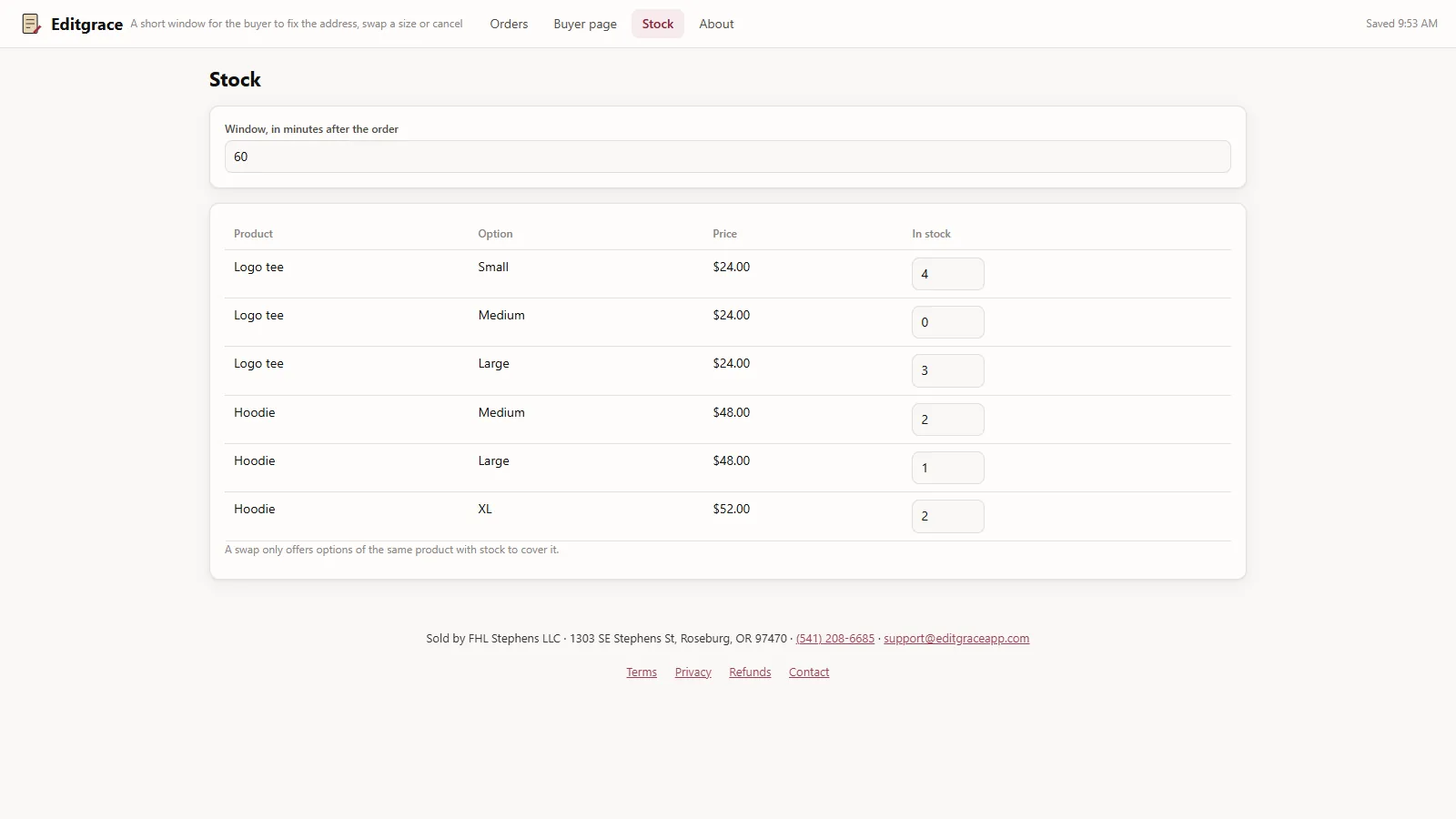
Task: Click the Option column header
Action: pos(495,234)
